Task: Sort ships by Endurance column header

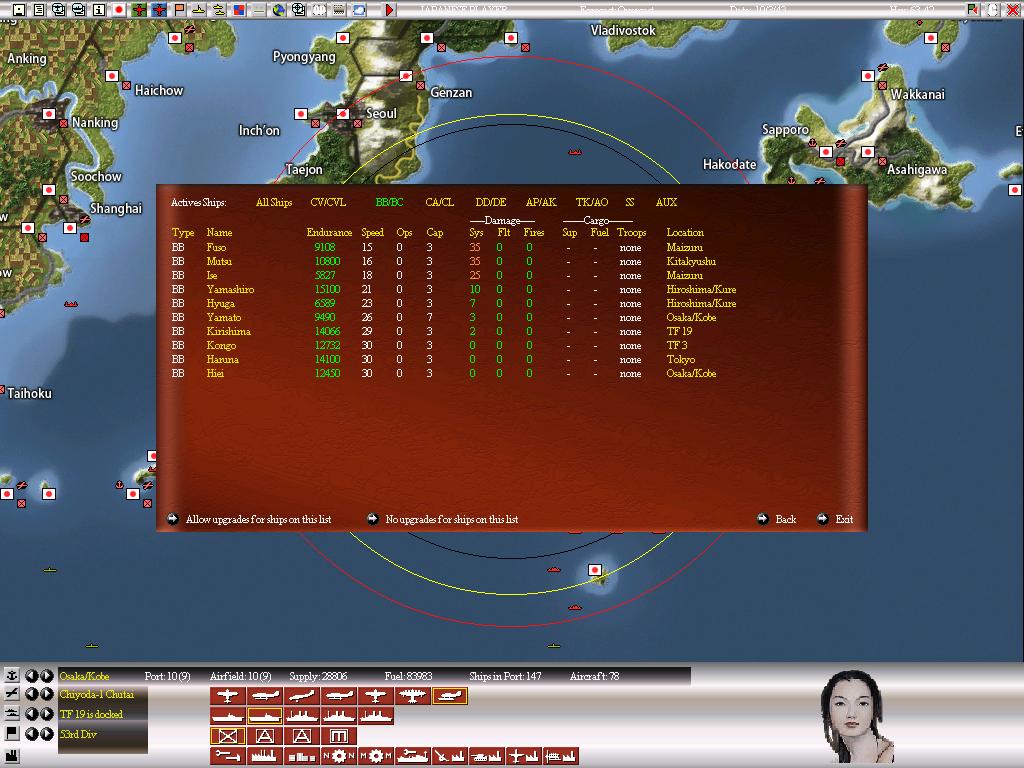Action: [x=329, y=232]
